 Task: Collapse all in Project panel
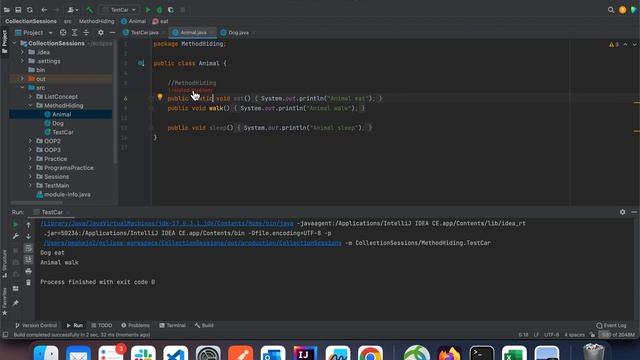point(86,33)
